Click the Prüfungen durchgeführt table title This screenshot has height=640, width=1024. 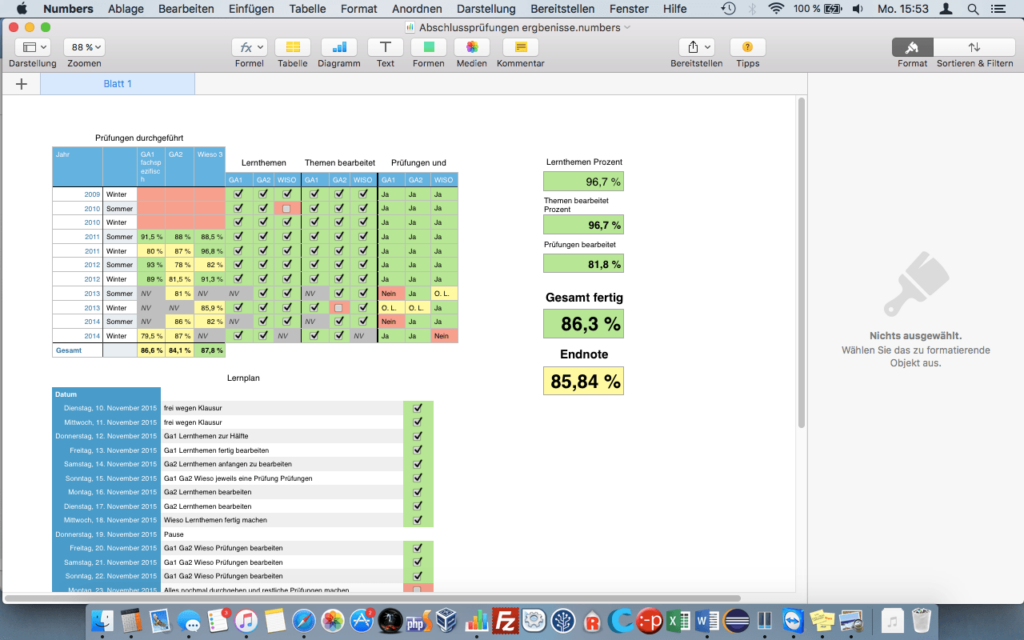(x=139, y=138)
